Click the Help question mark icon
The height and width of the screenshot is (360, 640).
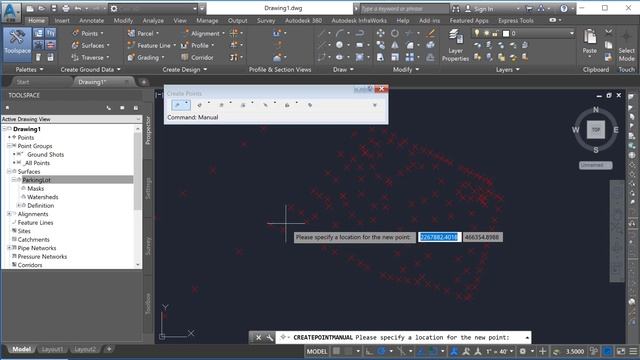point(564,8)
